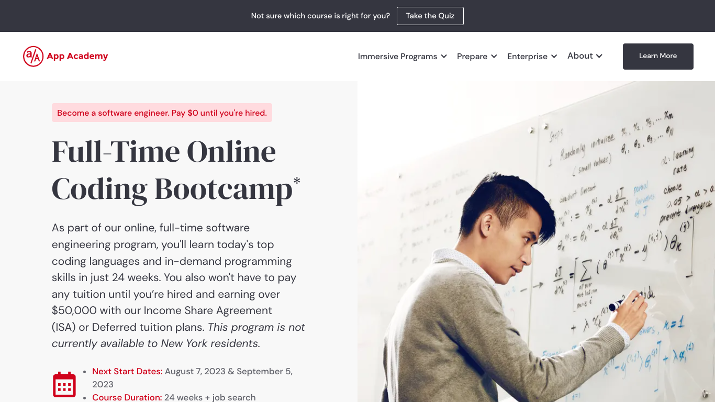
Task: Click the whiteboard student hero image
Action: coord(536,242)
